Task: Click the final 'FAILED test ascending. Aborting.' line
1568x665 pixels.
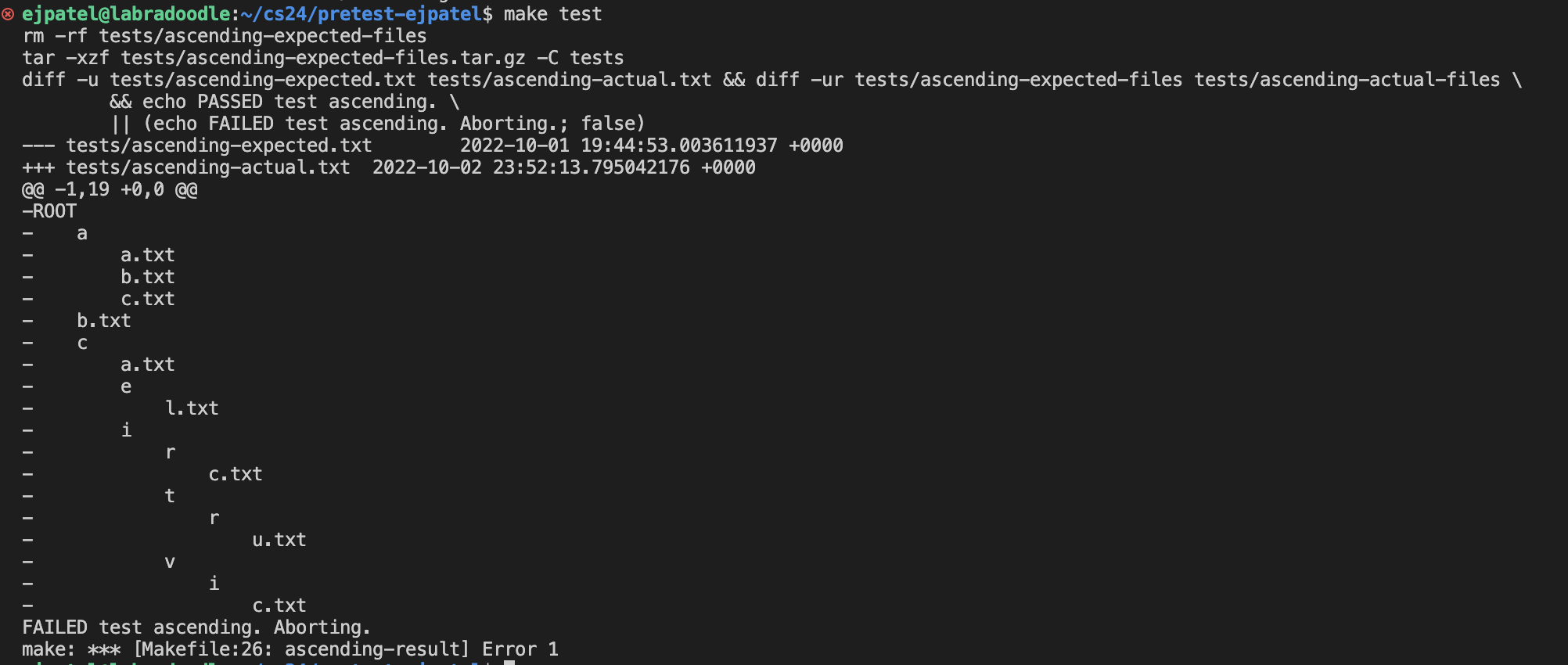Action: coord(196,627)
